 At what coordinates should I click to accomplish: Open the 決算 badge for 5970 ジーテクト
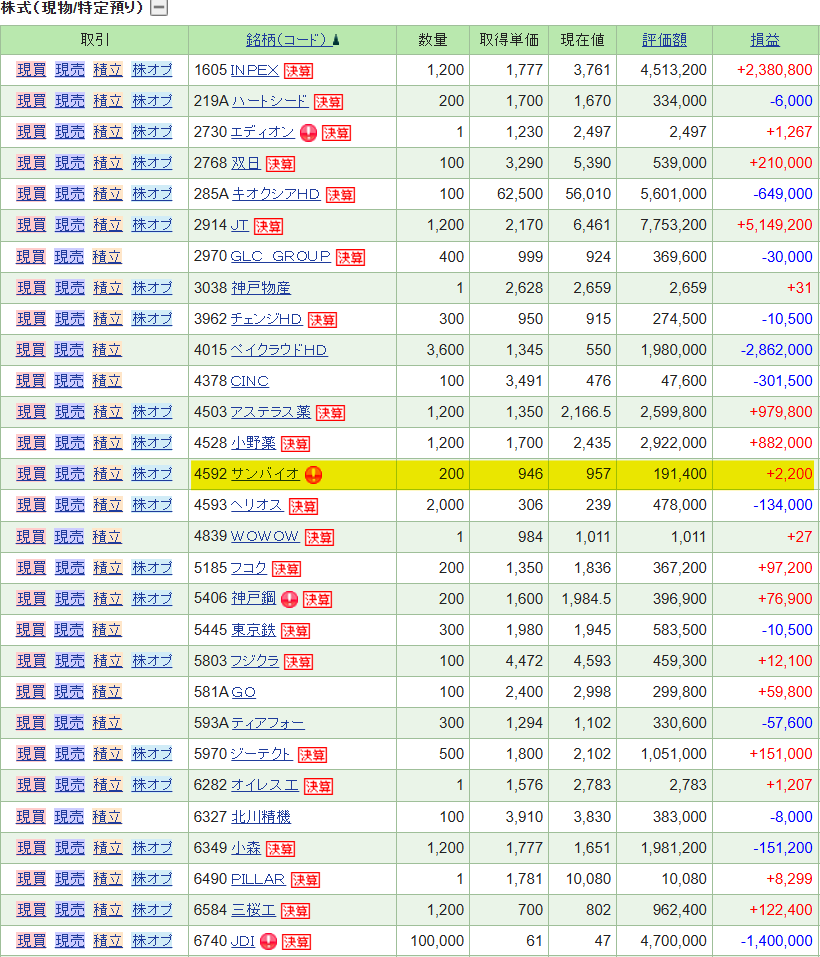(x=312, y=755)
